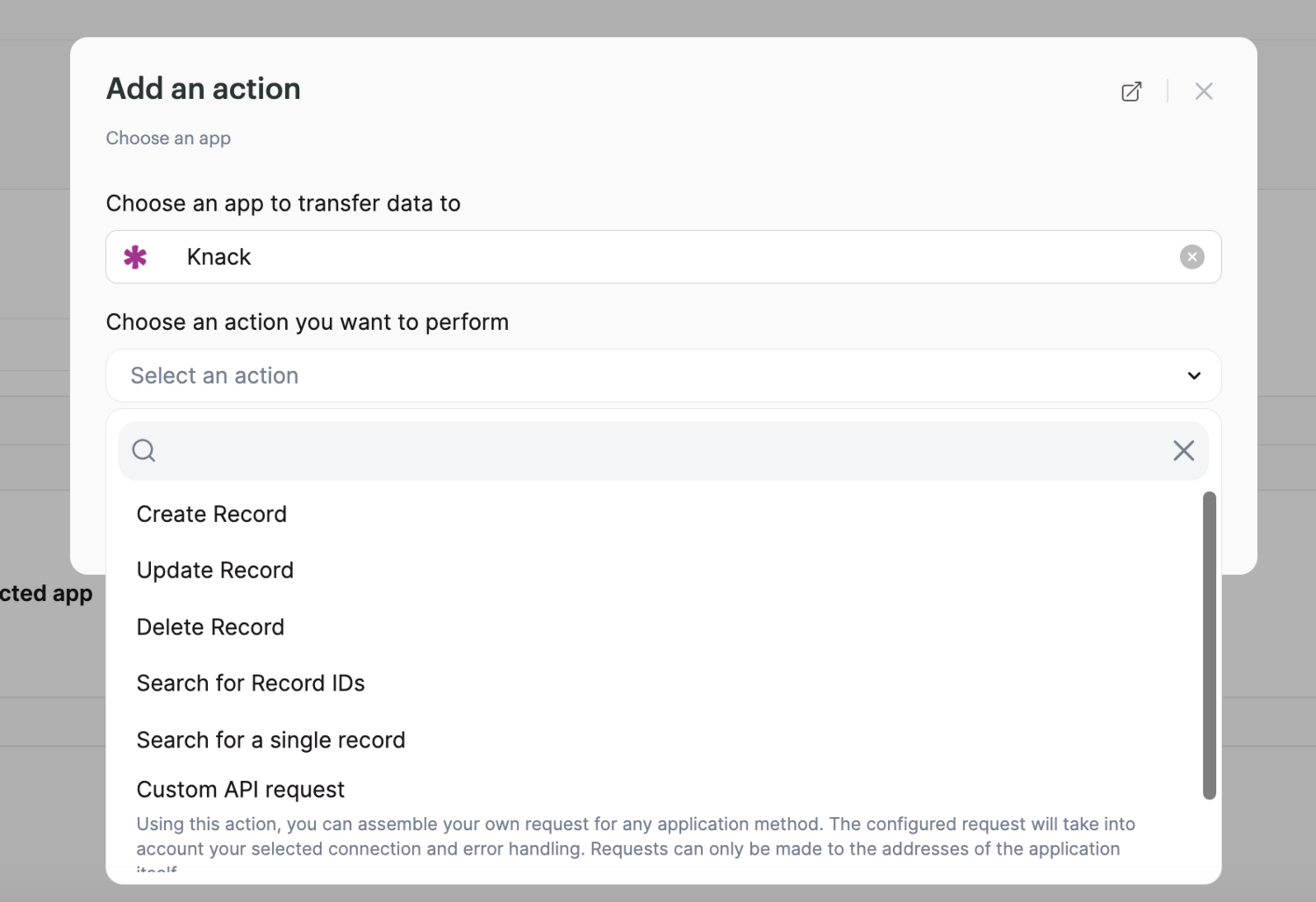Click the Knack app logo icon
Screen dimensions: 1316x902
(x=136, y=256)
